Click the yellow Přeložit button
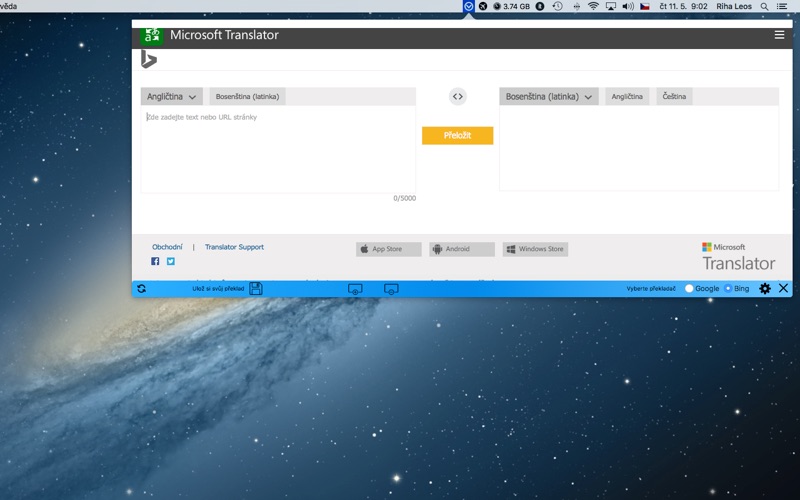Viewport: 800px width, 500px height. tap(458, 135)
